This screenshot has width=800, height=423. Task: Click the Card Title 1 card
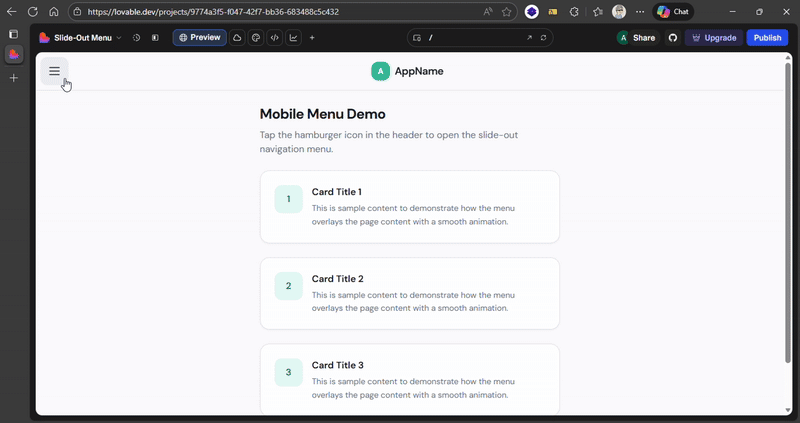(410, 207)
